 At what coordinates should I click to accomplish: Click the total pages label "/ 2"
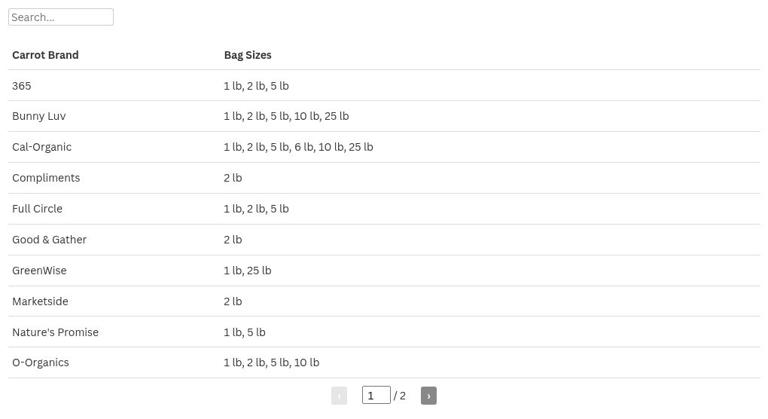pos(400,395)
